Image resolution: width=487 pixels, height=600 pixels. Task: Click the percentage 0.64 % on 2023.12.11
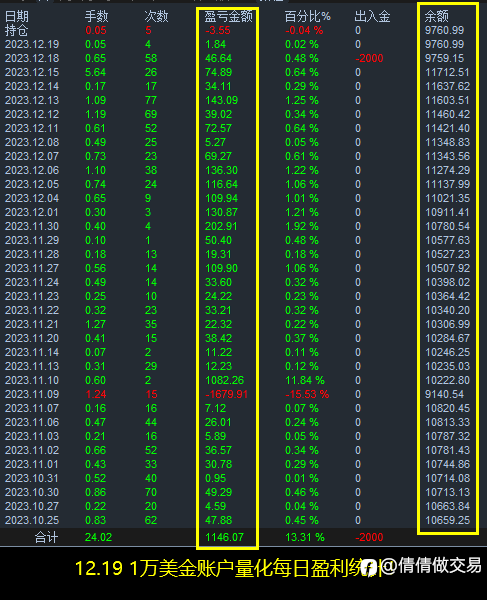point(302,128)
